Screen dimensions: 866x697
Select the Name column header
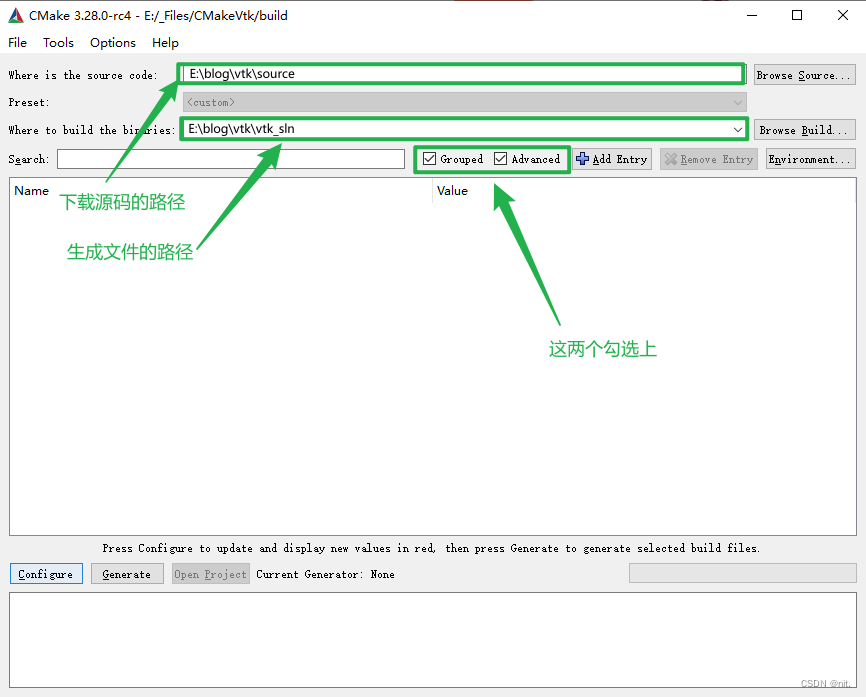(31, 191)
